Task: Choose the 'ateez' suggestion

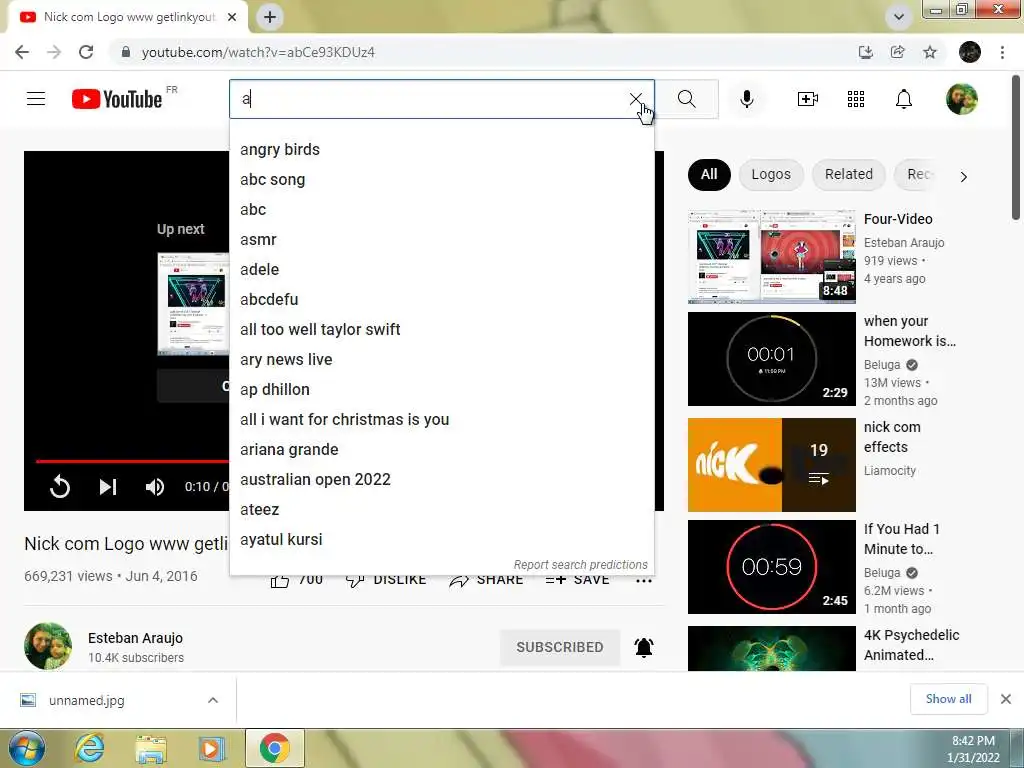Action: click(441, 510)
